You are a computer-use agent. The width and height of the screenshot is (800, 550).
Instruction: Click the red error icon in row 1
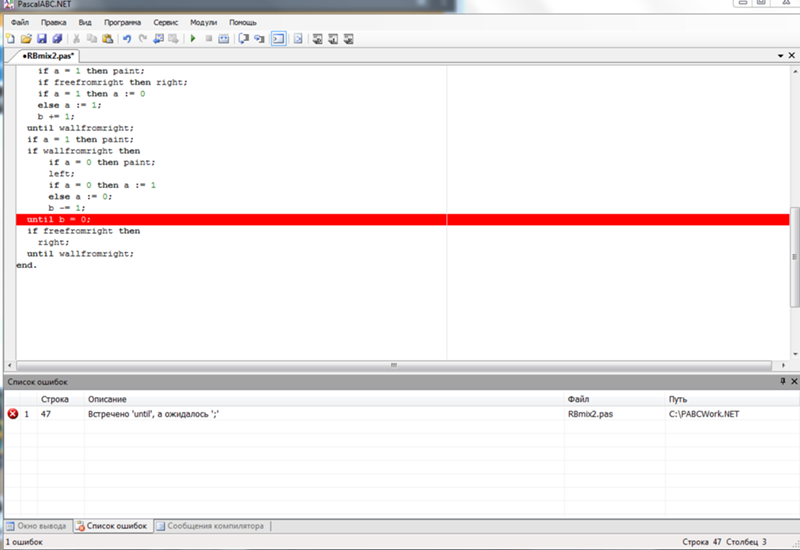(x=13, y=414)
